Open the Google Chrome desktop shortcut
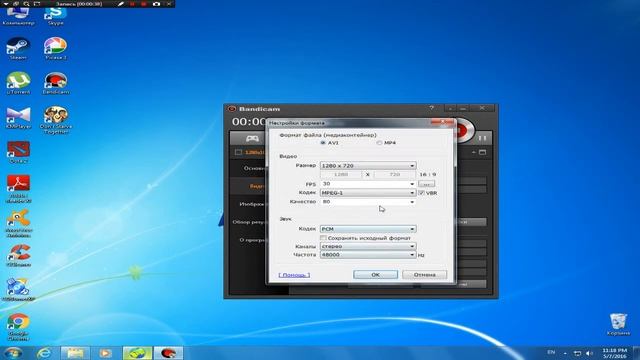 pyautogui.click(x=18, y=327)
